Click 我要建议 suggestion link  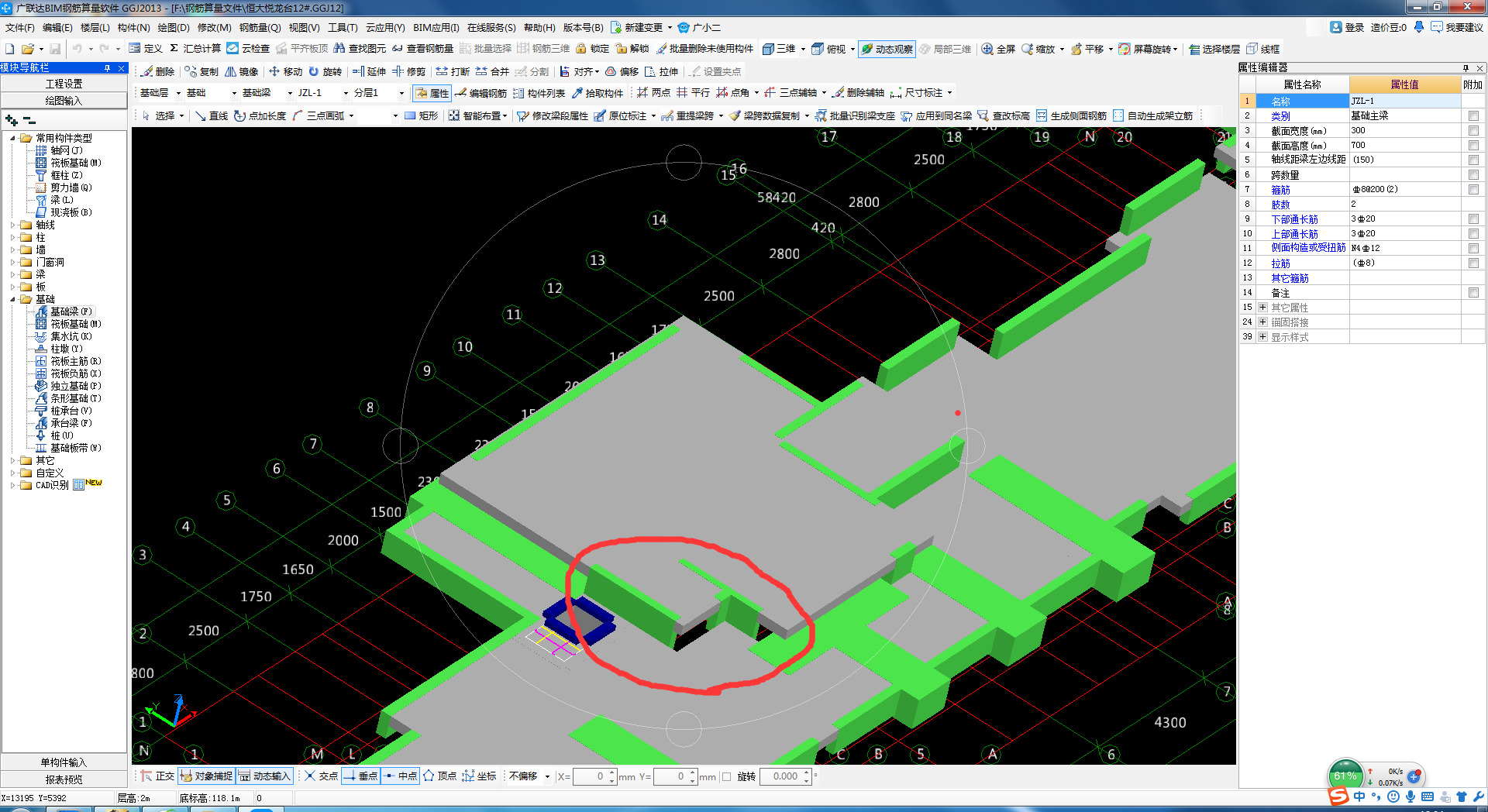1457,27
